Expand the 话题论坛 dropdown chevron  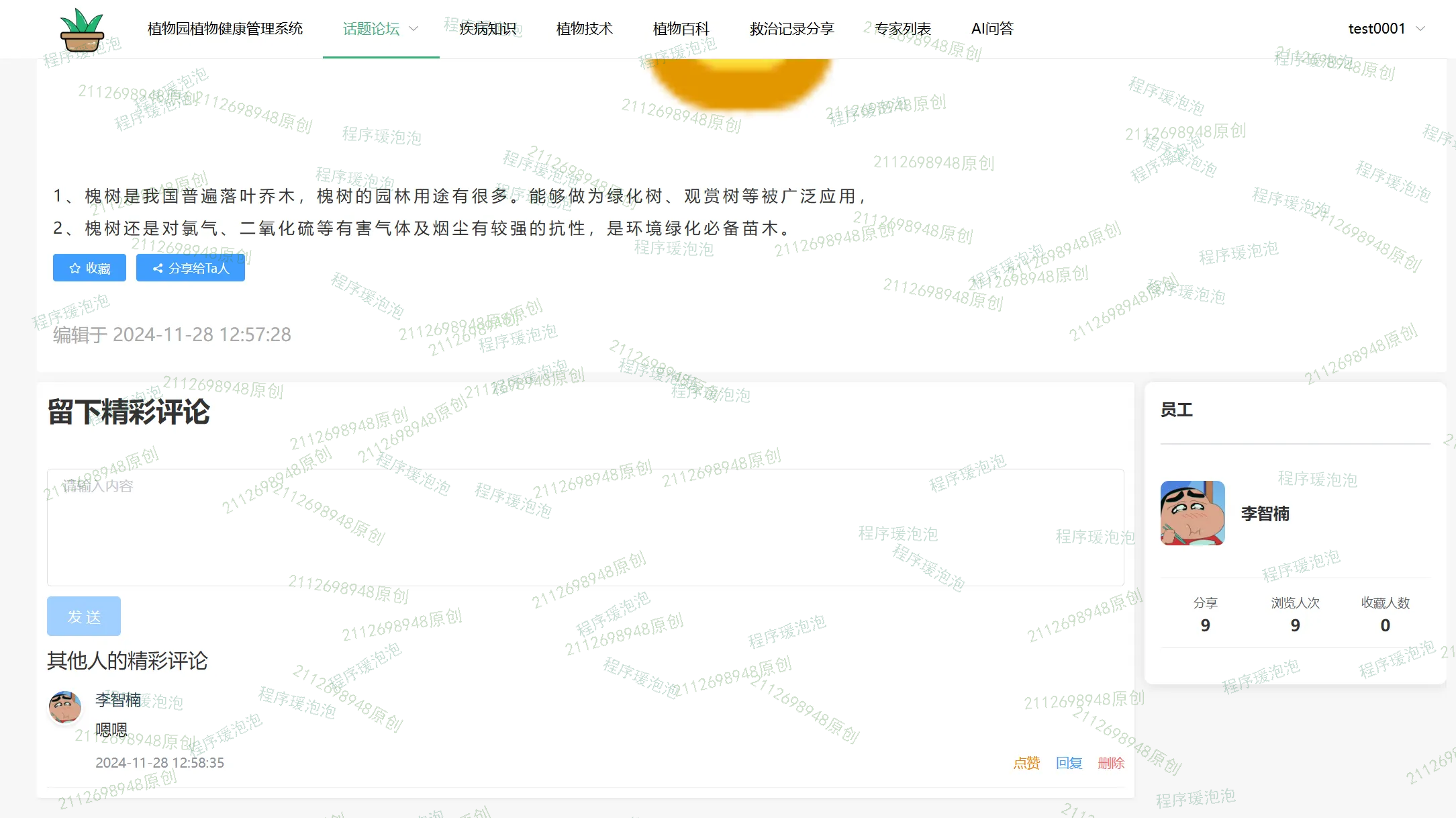tap(414, 29)
